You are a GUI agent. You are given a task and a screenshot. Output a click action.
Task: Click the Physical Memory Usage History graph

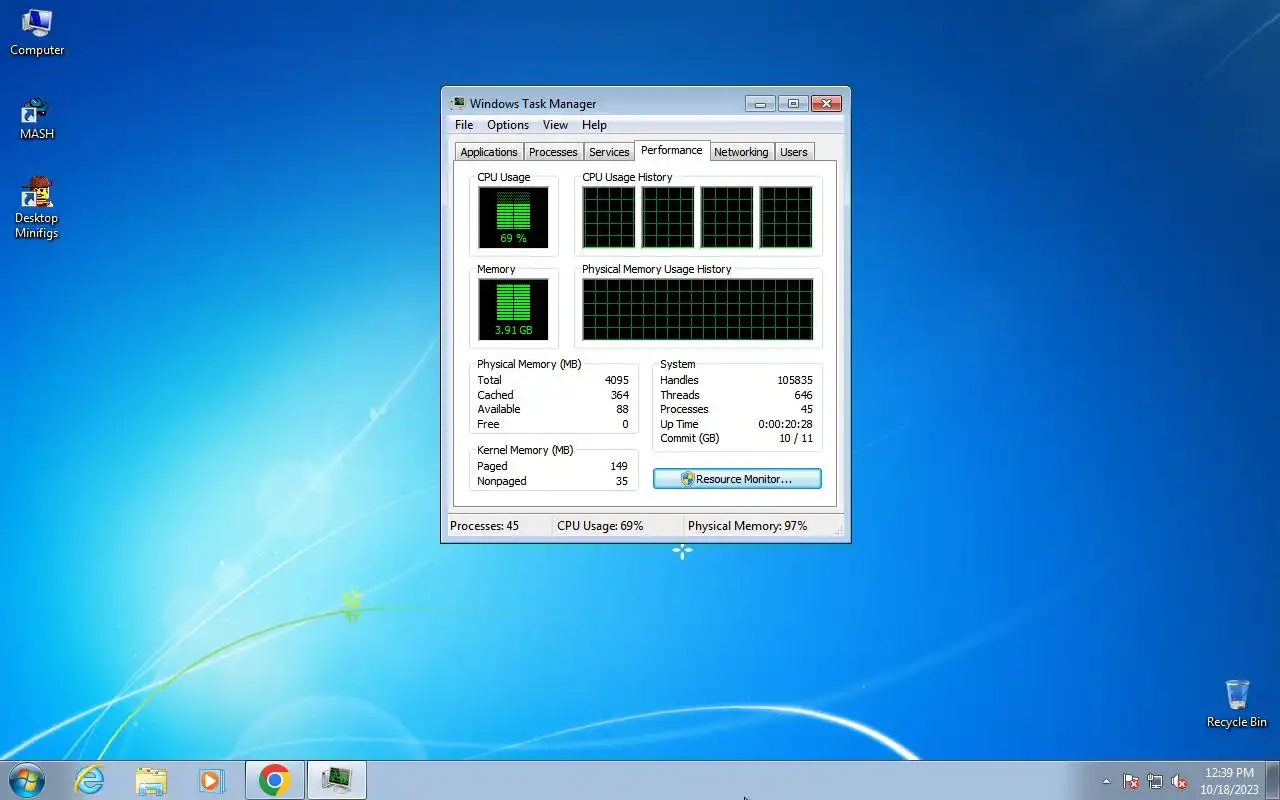coord(698,309)
